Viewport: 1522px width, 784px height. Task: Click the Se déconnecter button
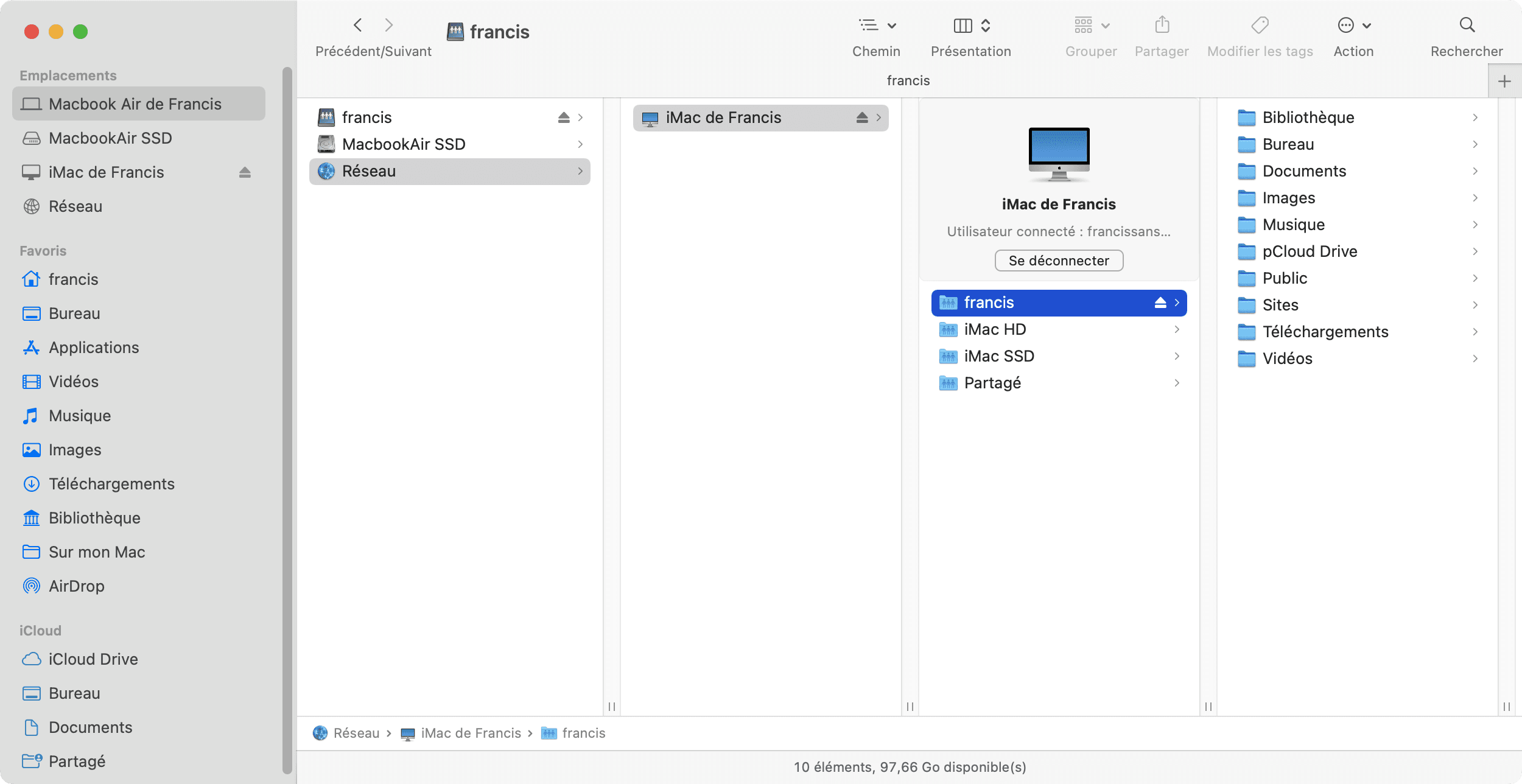click(x=1059, y=261)
